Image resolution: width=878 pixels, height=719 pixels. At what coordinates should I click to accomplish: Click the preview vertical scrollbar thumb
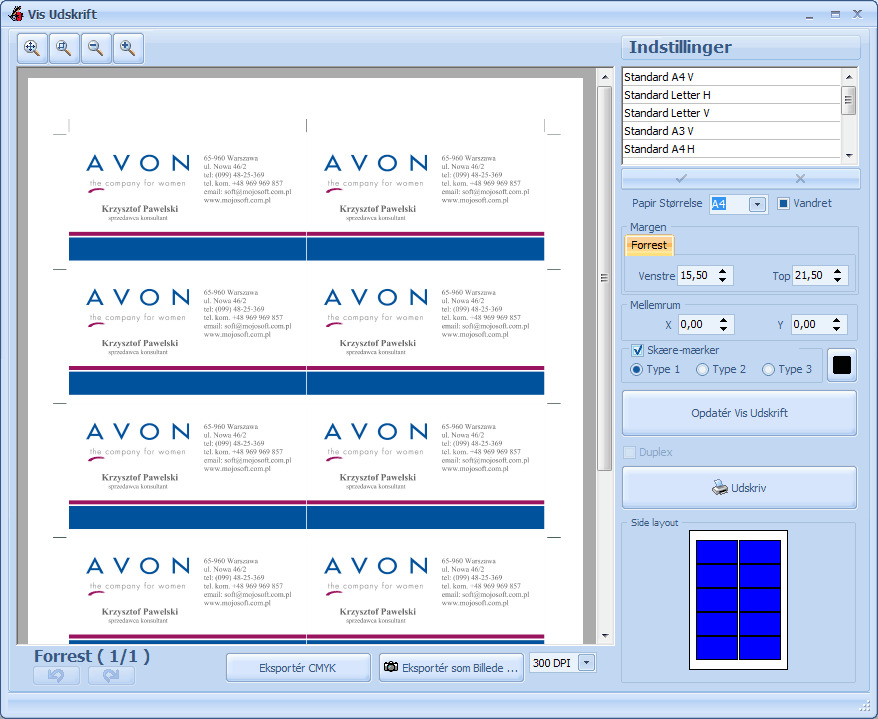pyautogui.click(x=605, y=278)
